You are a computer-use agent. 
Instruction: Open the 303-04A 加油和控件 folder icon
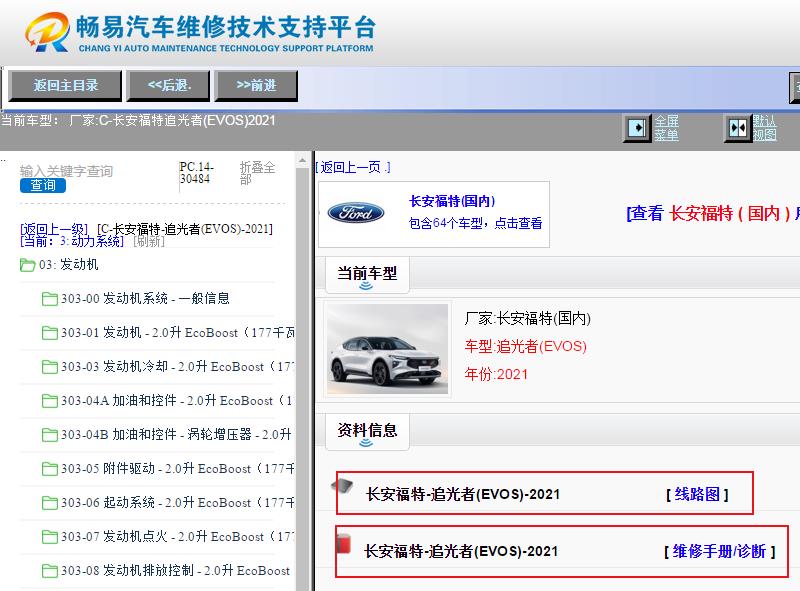49,401
